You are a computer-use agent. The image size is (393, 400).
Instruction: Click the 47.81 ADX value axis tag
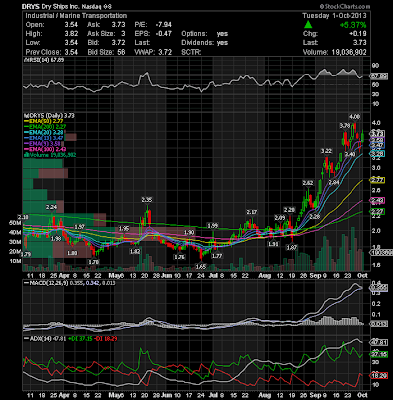pos(379,342)
